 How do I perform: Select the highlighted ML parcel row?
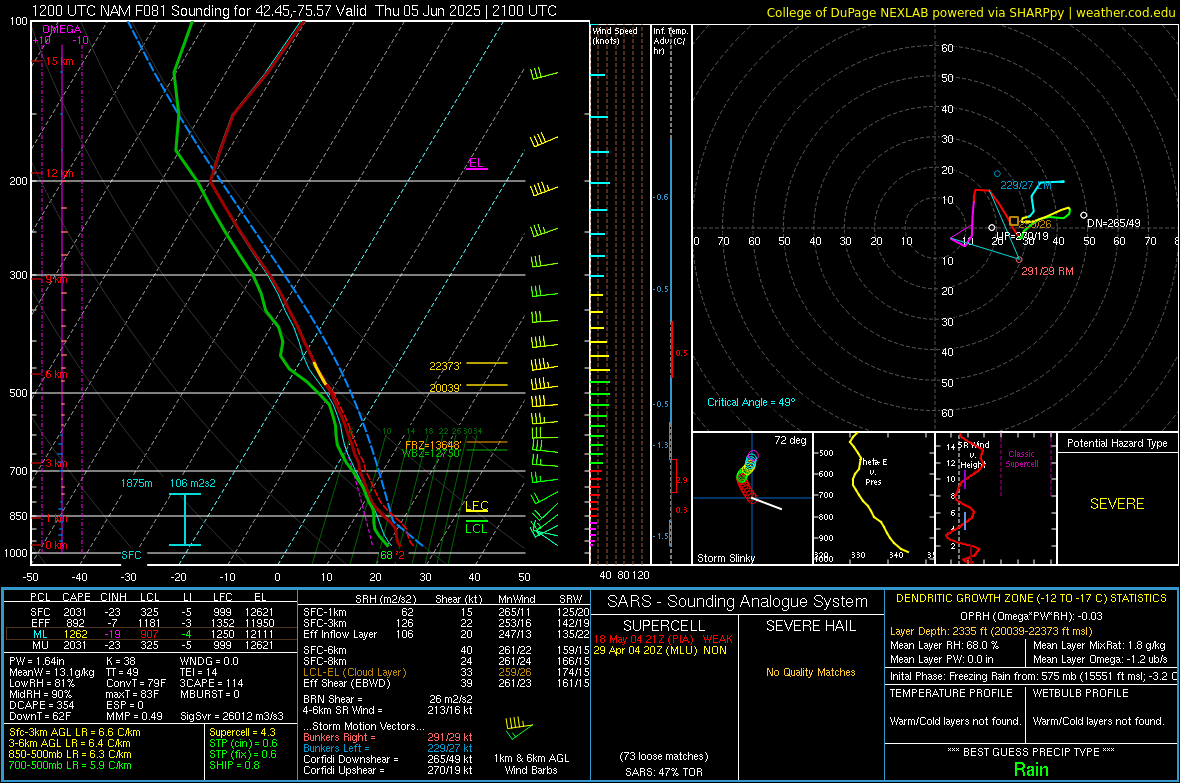coord(151,634)
